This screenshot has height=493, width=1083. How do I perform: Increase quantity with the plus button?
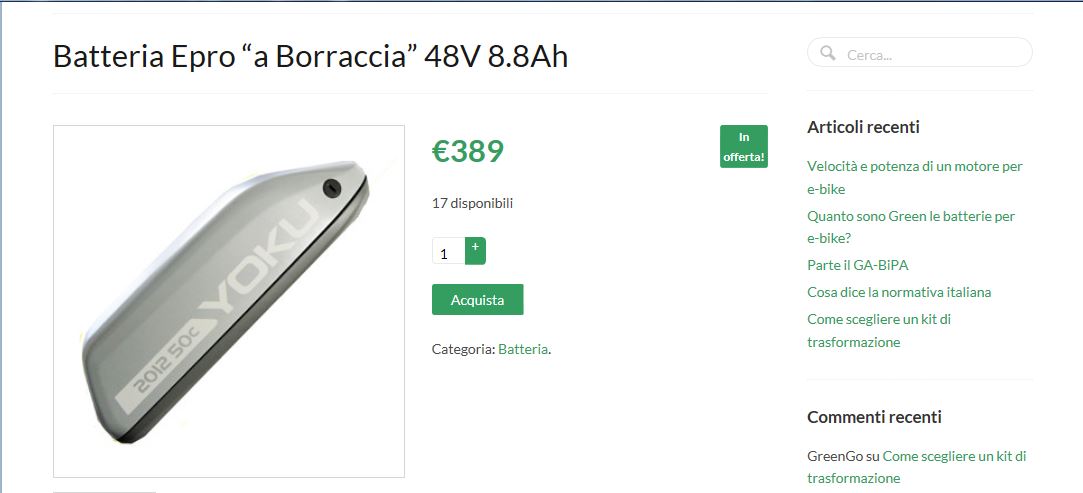[475, 251]
